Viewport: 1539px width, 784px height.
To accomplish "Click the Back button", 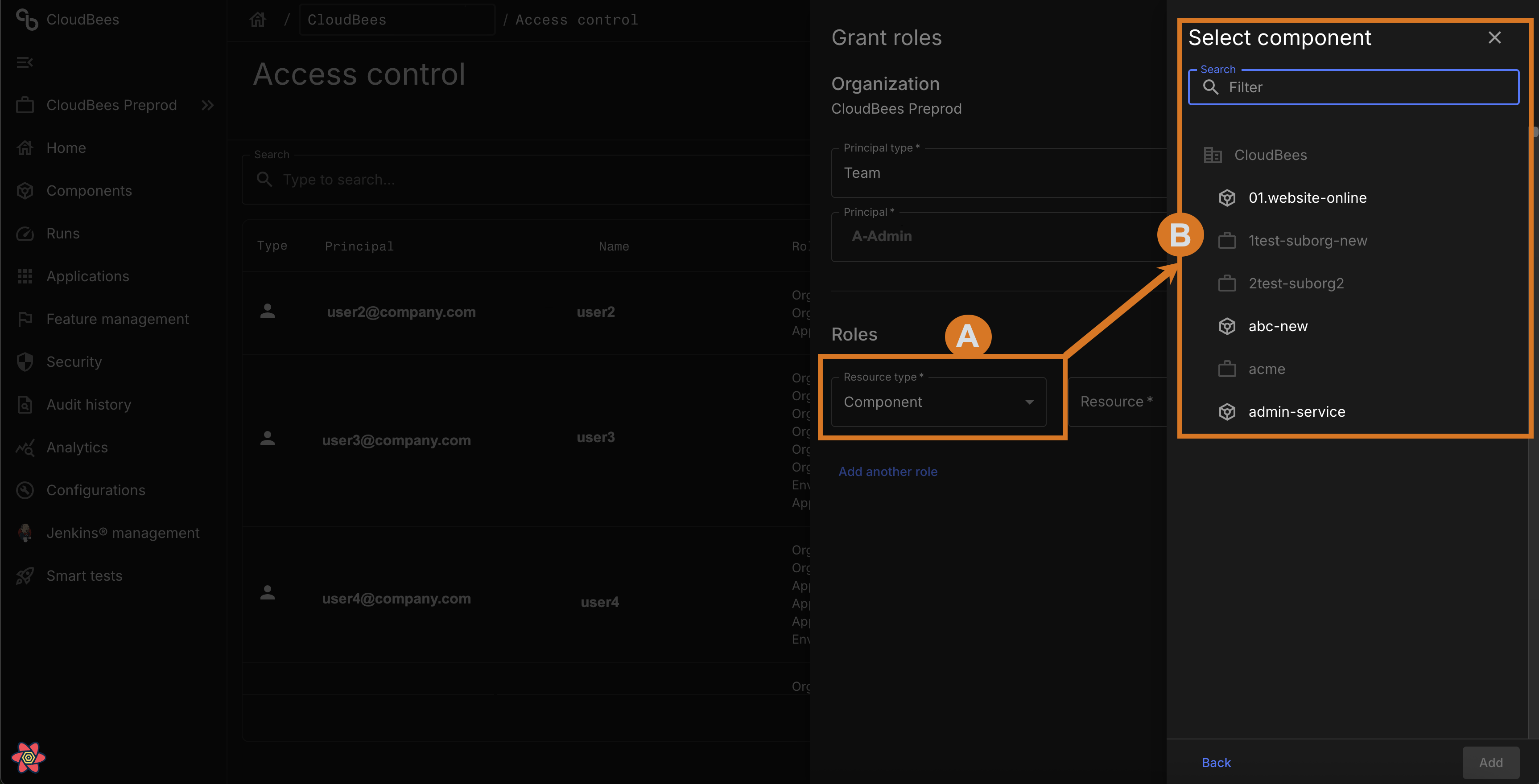I will point(1216,763).
